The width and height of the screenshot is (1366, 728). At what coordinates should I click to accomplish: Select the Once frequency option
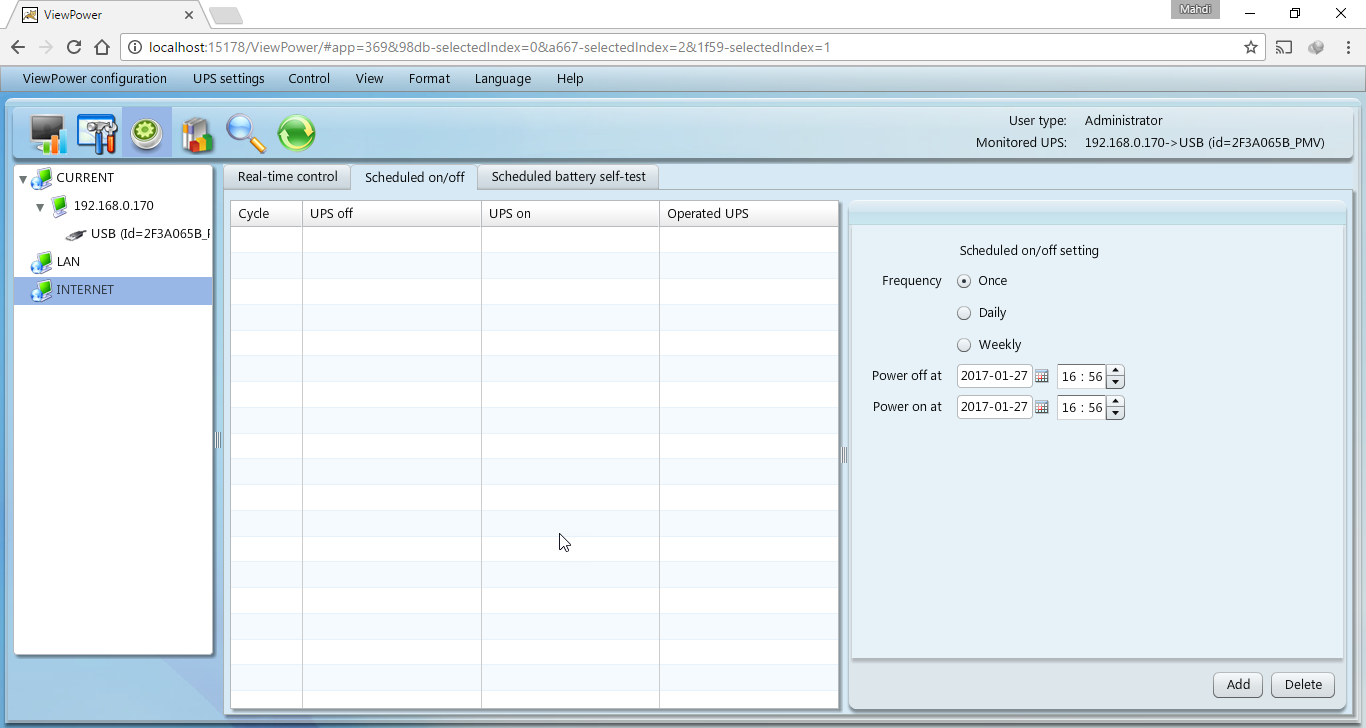tap(964, 281)
